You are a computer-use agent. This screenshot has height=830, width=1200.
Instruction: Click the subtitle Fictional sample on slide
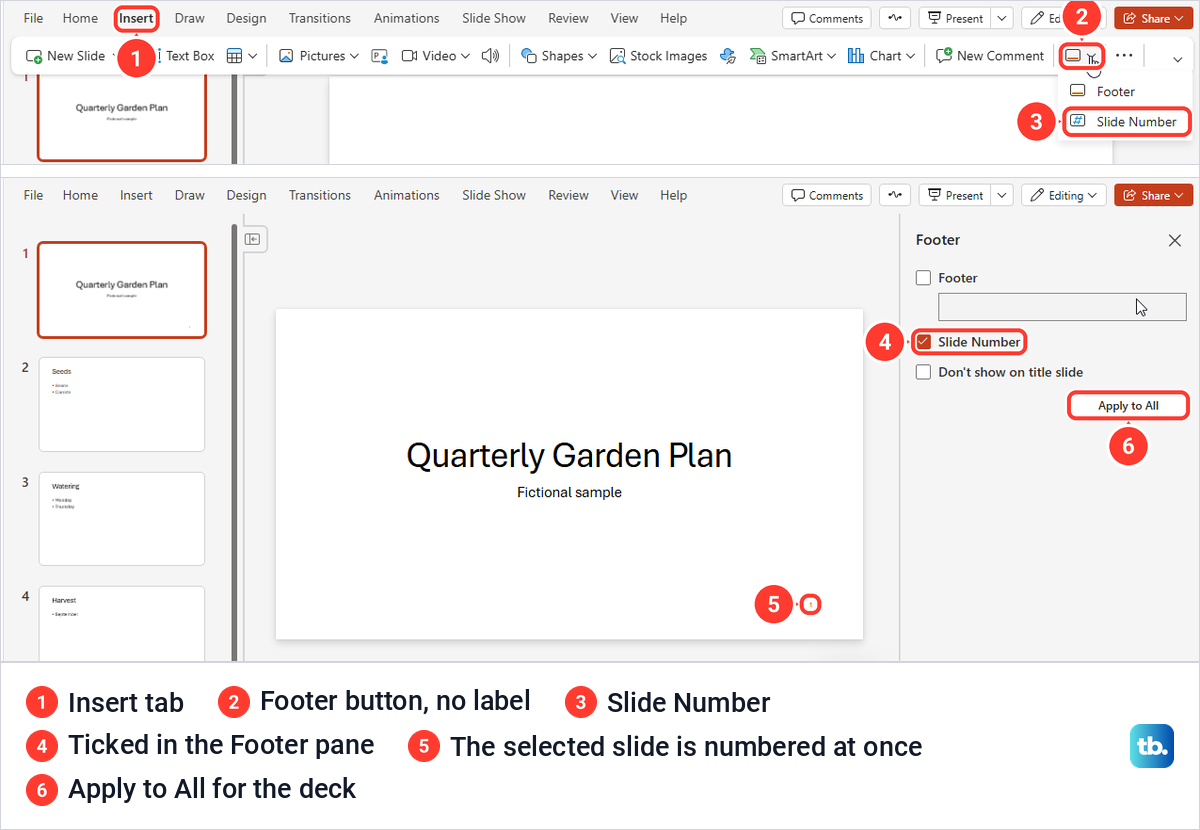point(569,492)
